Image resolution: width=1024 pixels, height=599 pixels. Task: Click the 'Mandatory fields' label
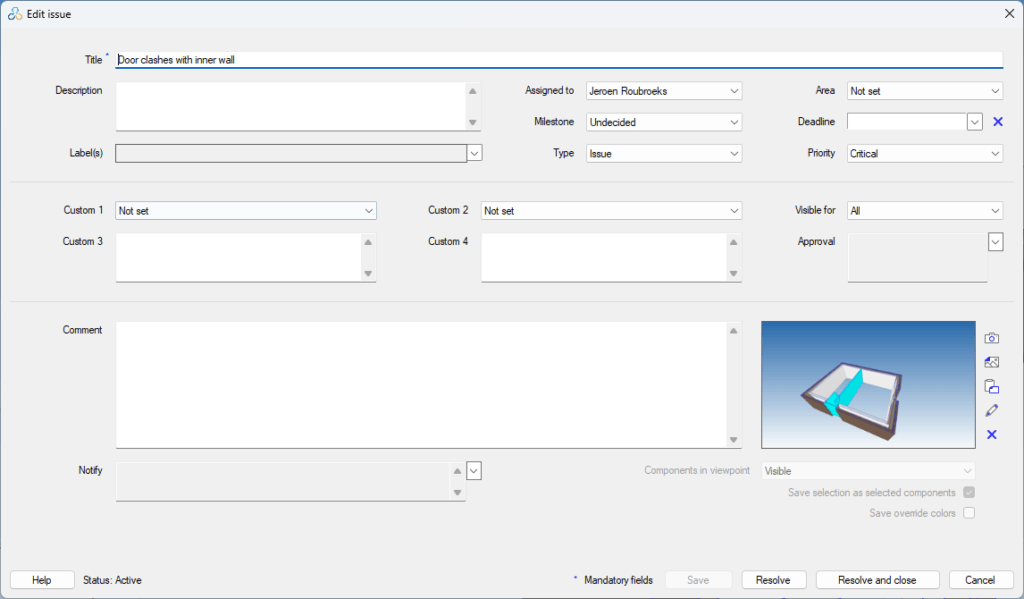[618, 580]
